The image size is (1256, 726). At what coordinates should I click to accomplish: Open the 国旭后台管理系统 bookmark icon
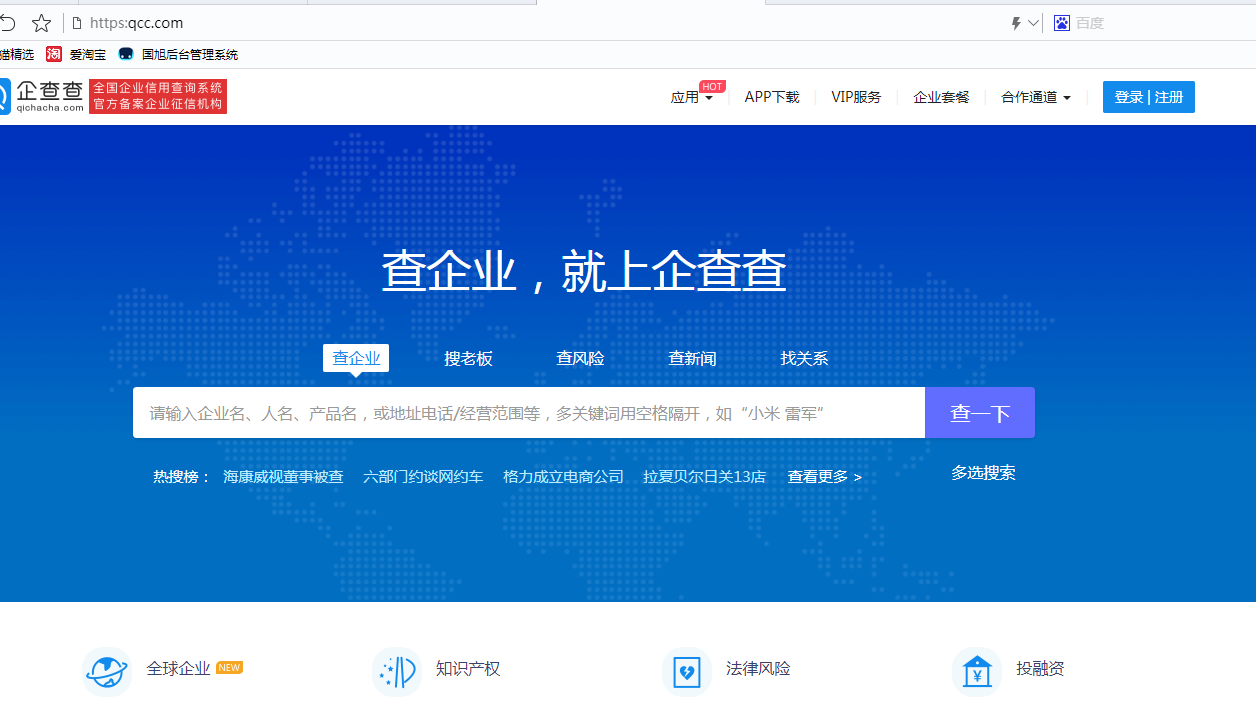126,54
